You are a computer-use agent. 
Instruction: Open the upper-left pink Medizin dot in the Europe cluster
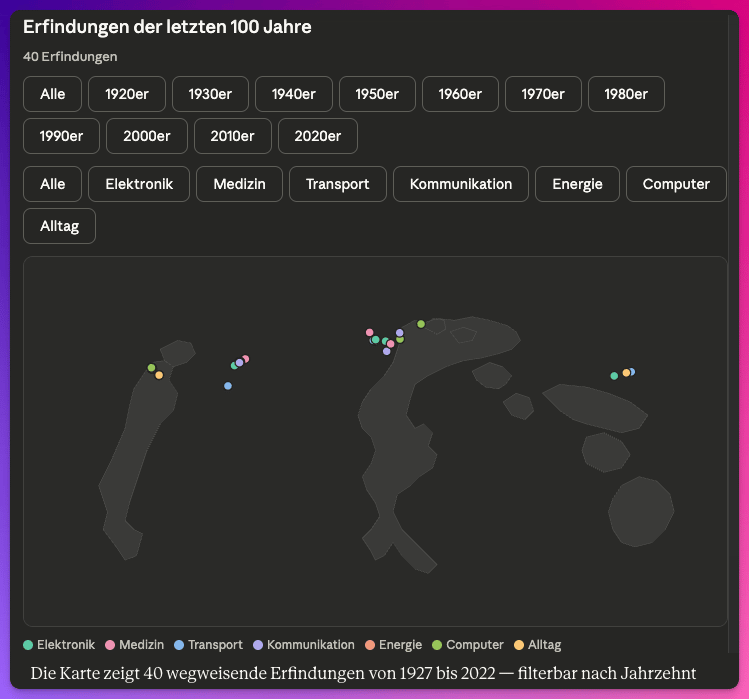[369, 332]
